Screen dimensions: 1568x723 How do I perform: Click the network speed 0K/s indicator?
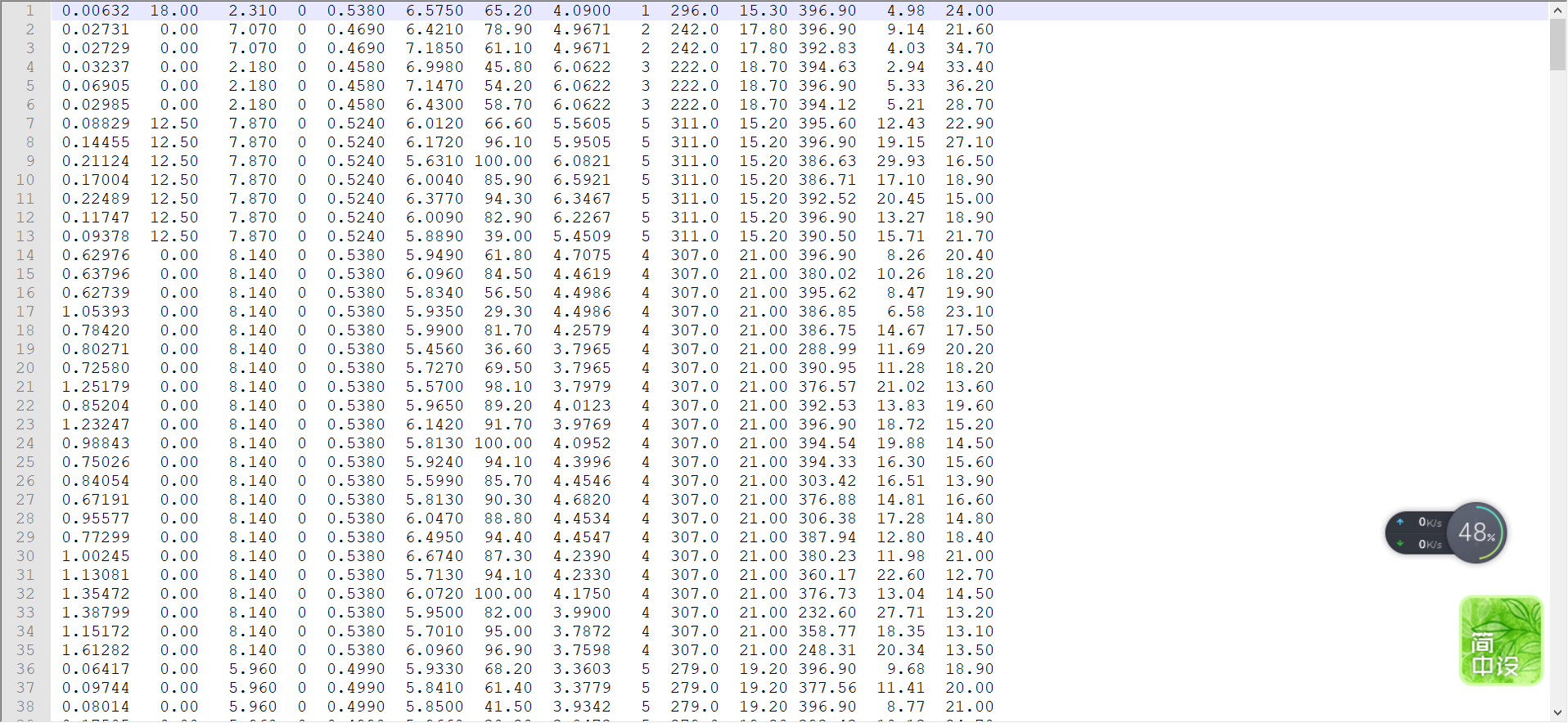(1419, 533)
